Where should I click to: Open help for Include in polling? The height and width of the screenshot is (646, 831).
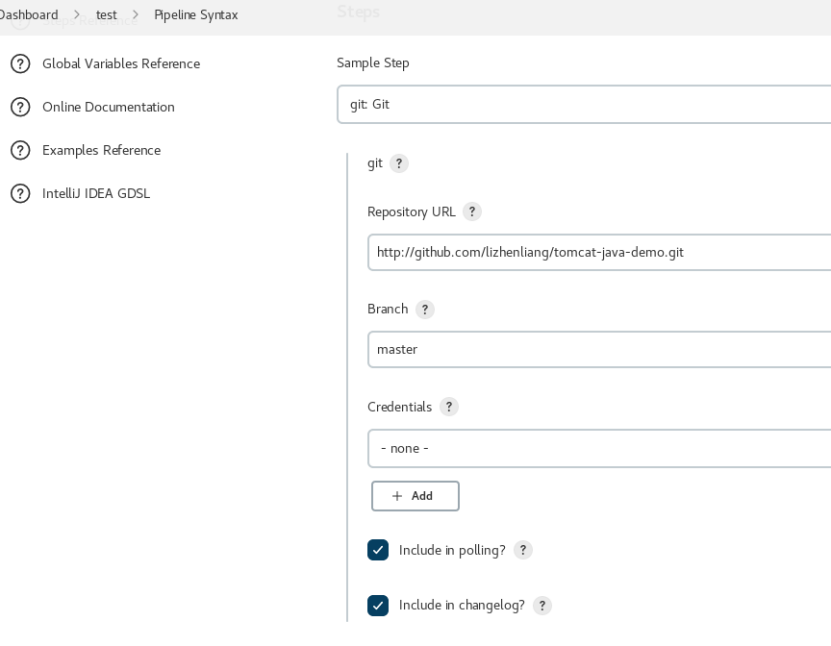pyautogui.click(x=522, y=550)
